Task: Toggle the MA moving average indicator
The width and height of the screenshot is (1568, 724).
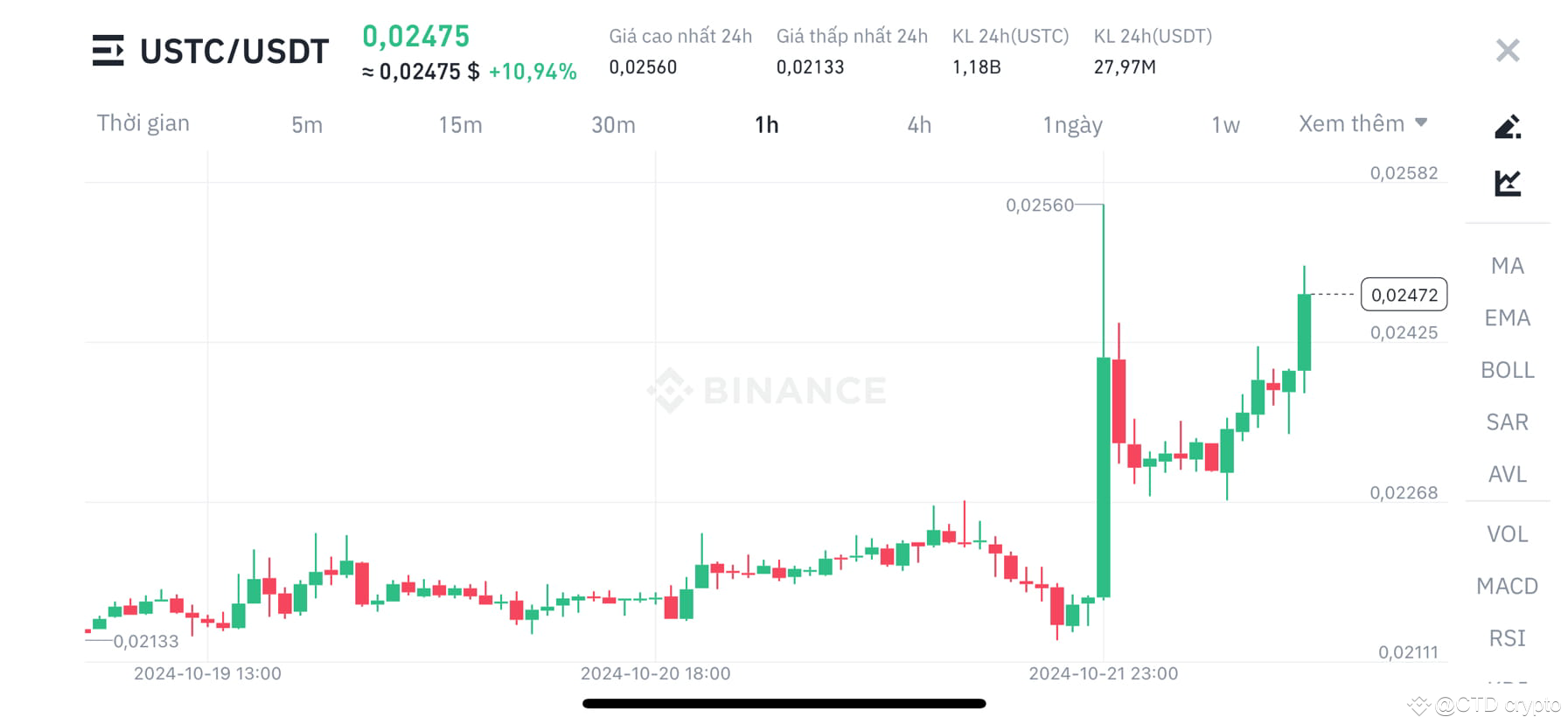Action: tap(1506, 265)
